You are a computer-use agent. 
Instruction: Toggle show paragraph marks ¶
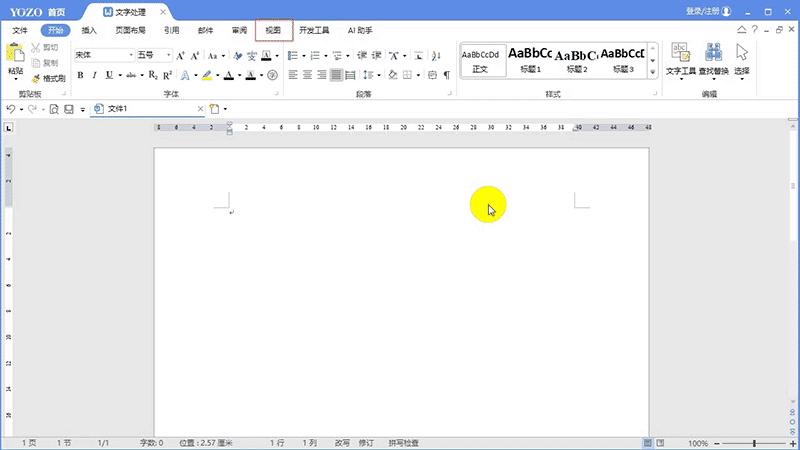[x=447, y=76]
